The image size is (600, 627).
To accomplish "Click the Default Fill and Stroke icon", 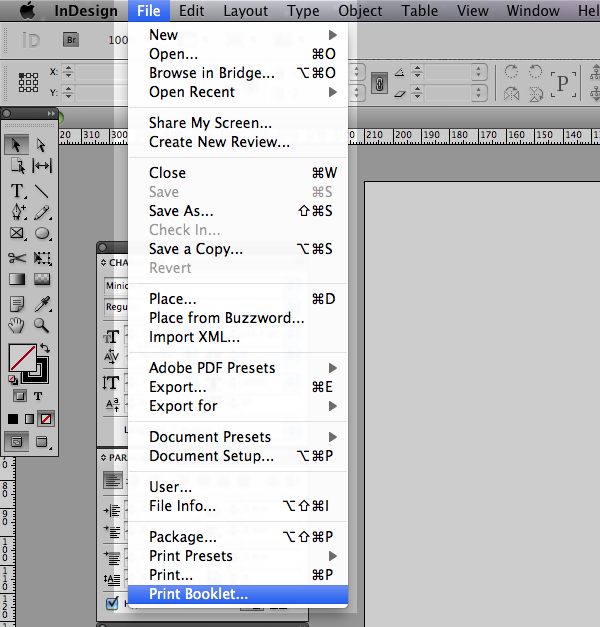I will [13, 379].
